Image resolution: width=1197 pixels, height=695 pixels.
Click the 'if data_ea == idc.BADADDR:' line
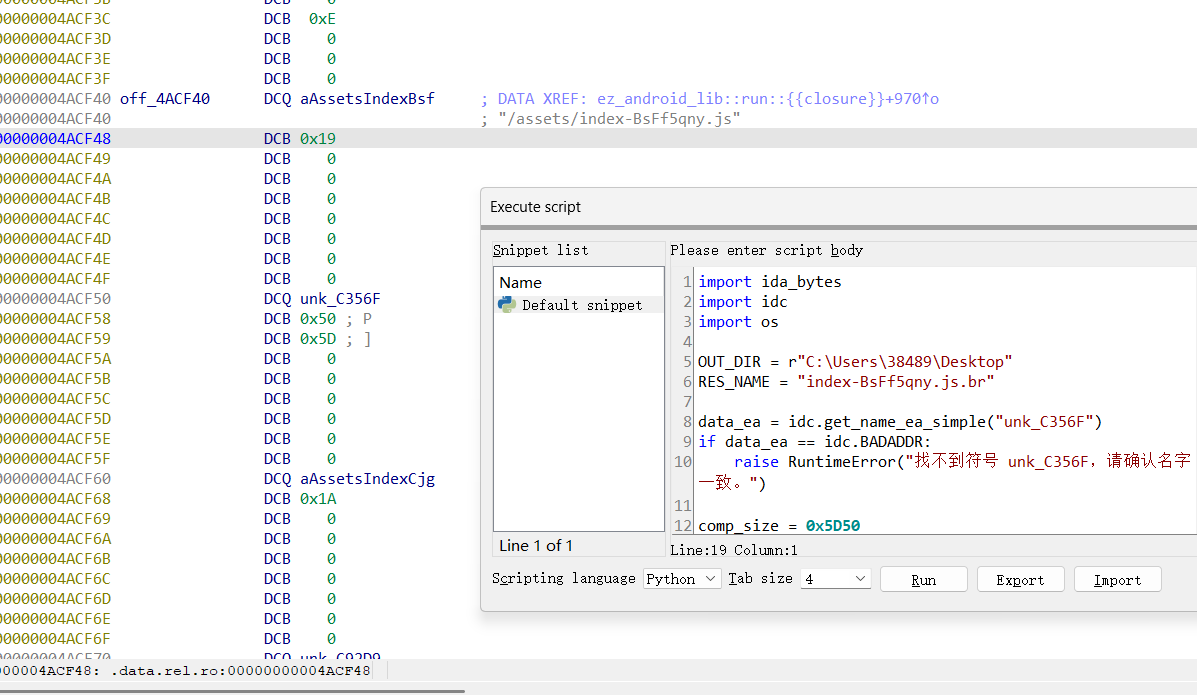click(815, 441)
